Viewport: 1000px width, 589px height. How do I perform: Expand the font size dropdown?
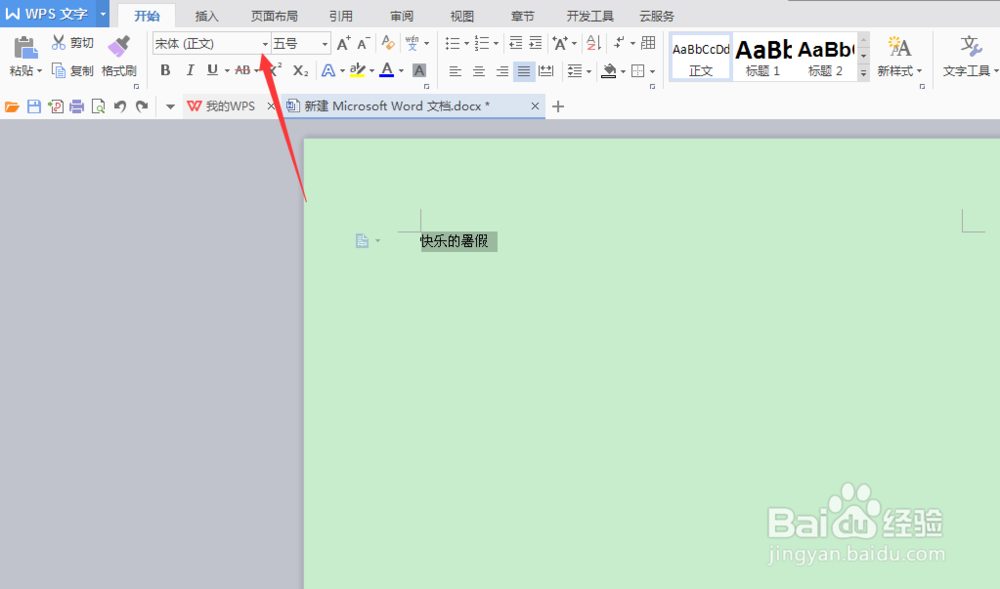(323, 44)
